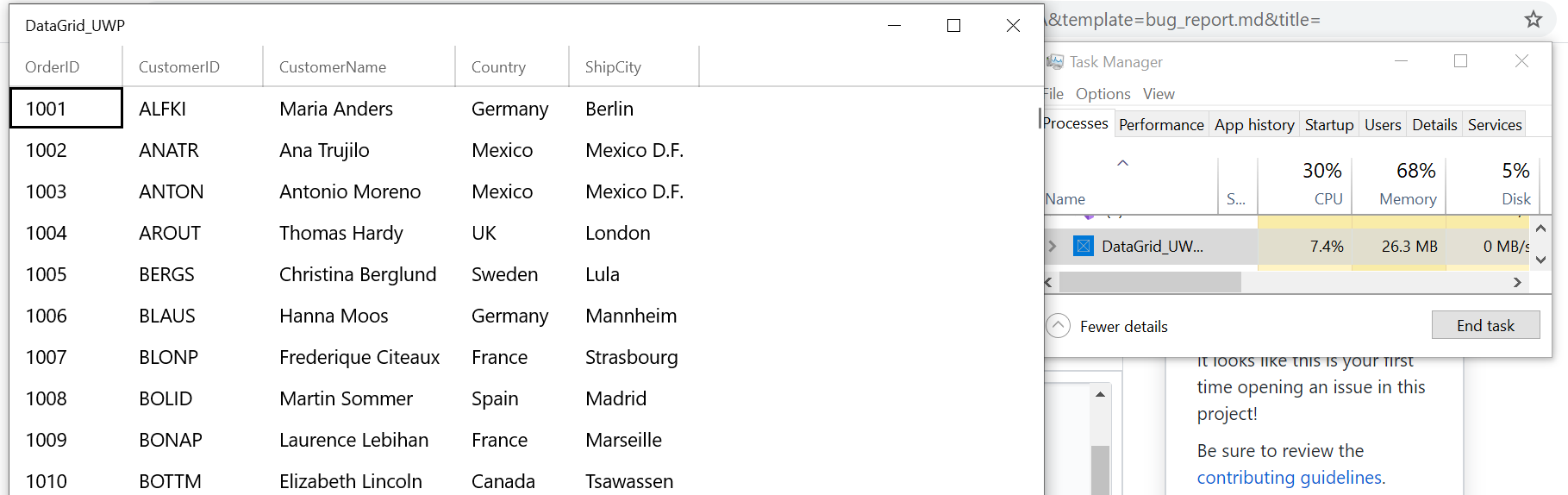The image size is (1568, 495).
Task: Switch to the Processes tab
Action: [x=1077, y=123]
